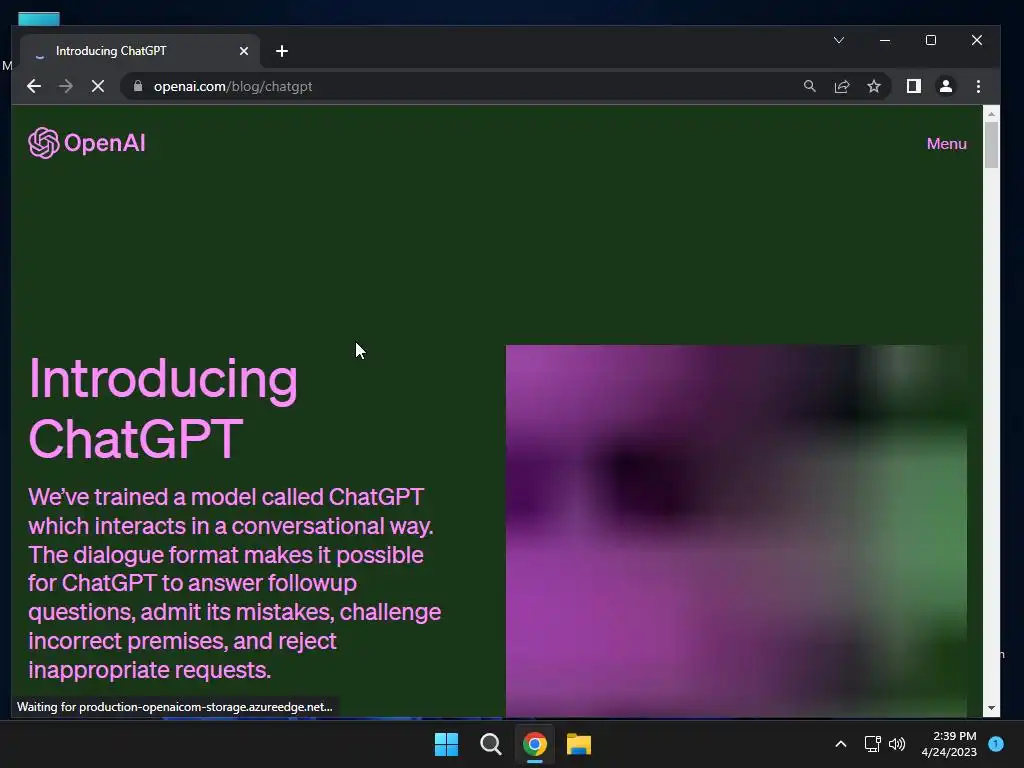
Task: Open the clock showing 2:39 PM
Action: pyautogui.click(x=949, y=744)
